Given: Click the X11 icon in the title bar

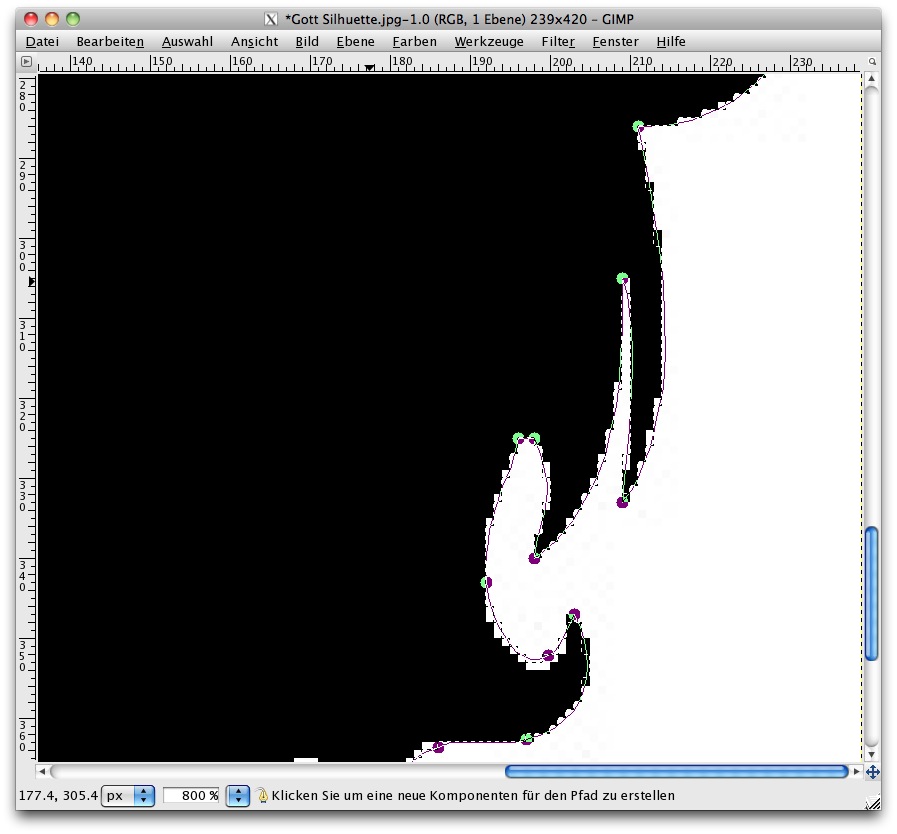Looking at the screenshot, I should tap(270, 18).
